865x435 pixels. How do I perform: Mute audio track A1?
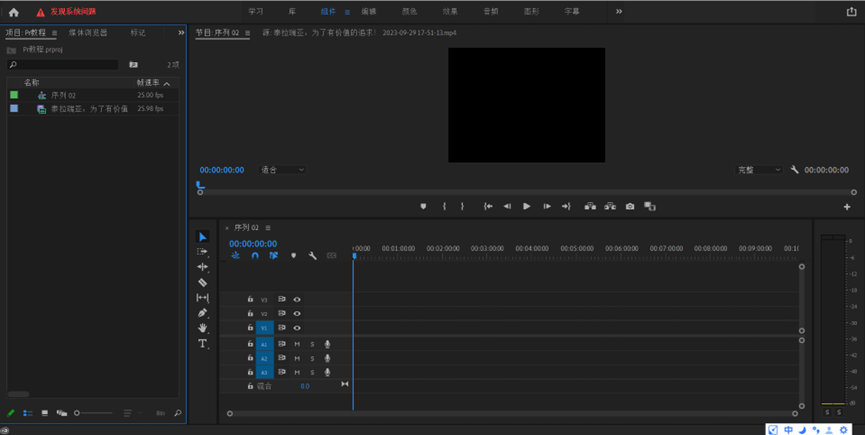pos(297,344)
